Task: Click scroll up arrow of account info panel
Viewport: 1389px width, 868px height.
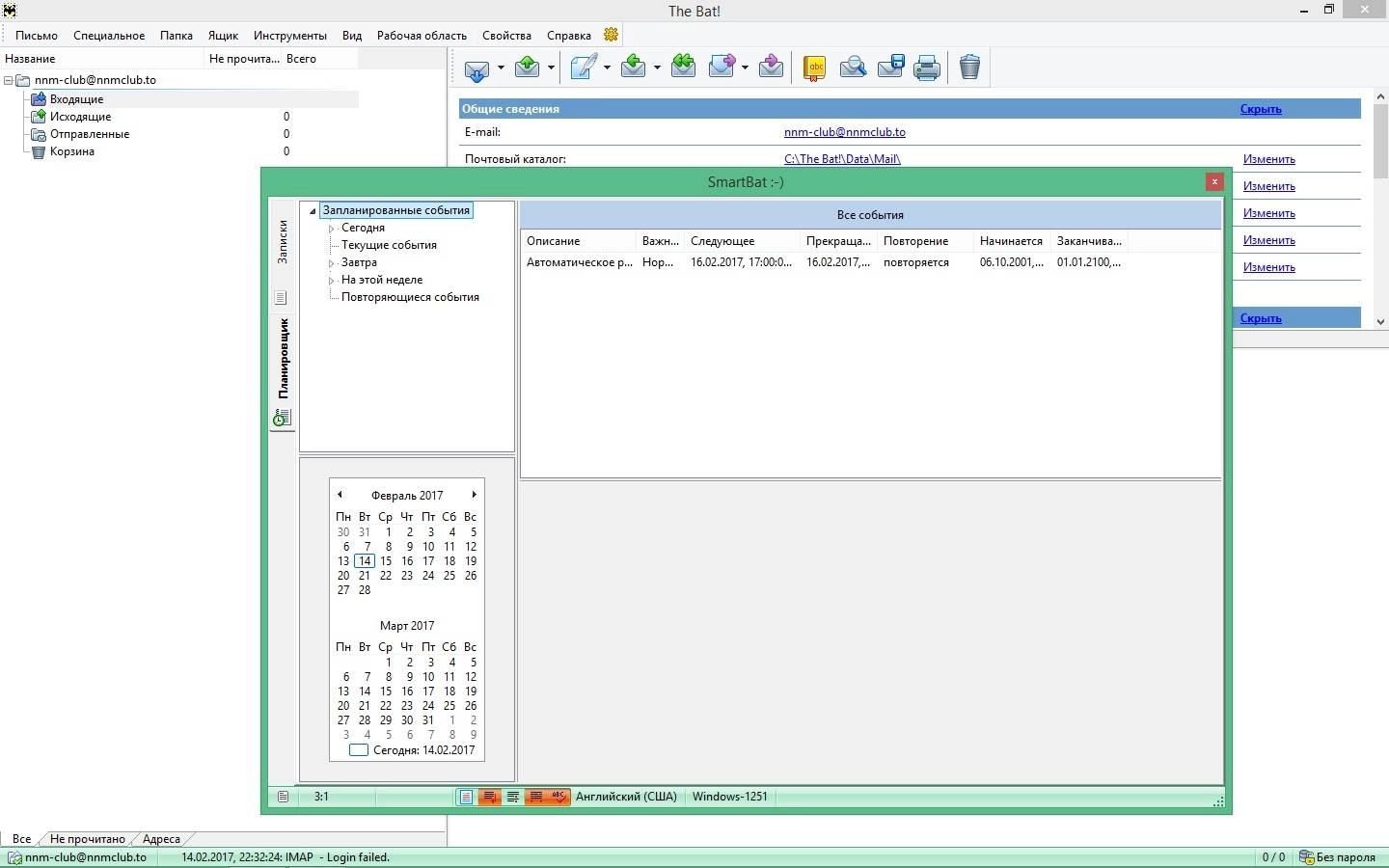Action: click(1380, 98)
